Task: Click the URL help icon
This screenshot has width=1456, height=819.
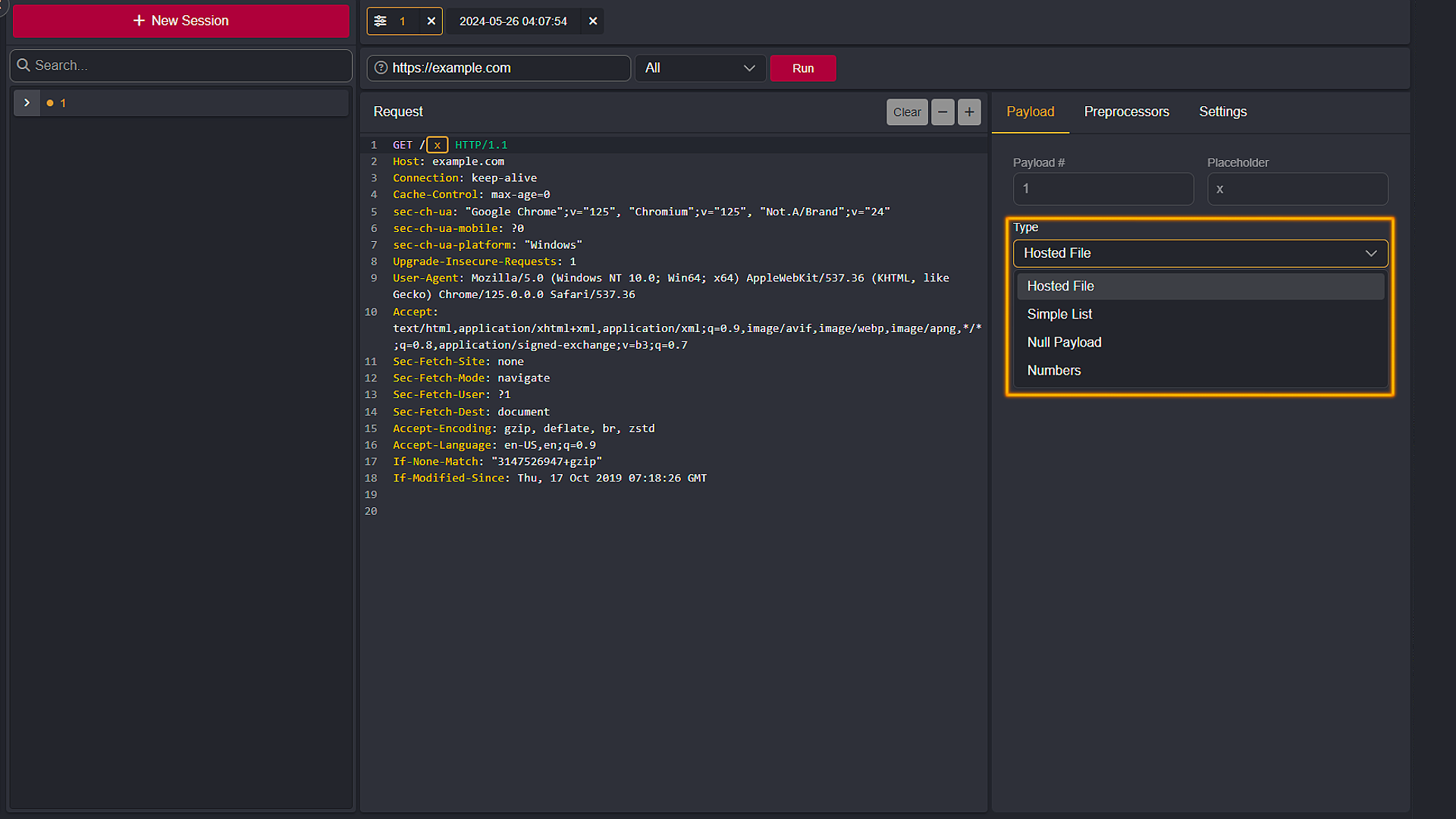Action: [x=381, y=67]
